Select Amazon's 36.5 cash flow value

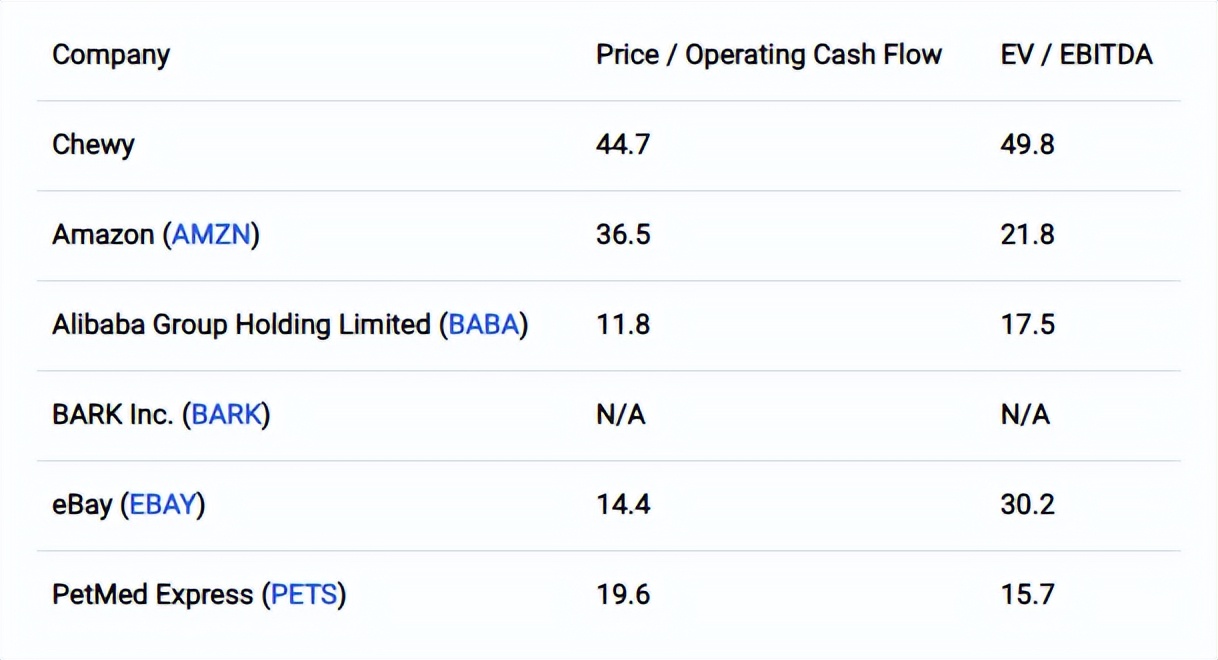pos(623,235)
